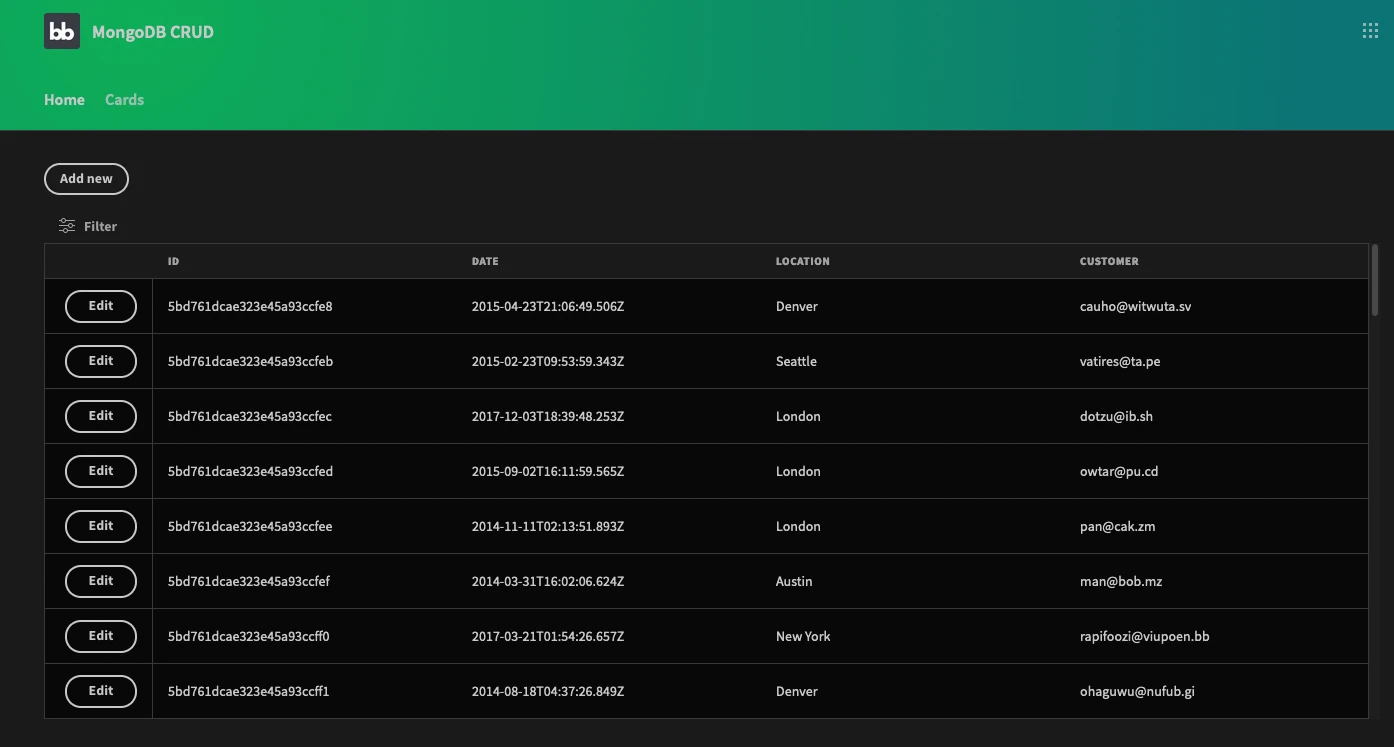The width and height of the screenshot is (1394, 747).
Task: Click the Budibase bb logo icon
Action: point(62,31)
